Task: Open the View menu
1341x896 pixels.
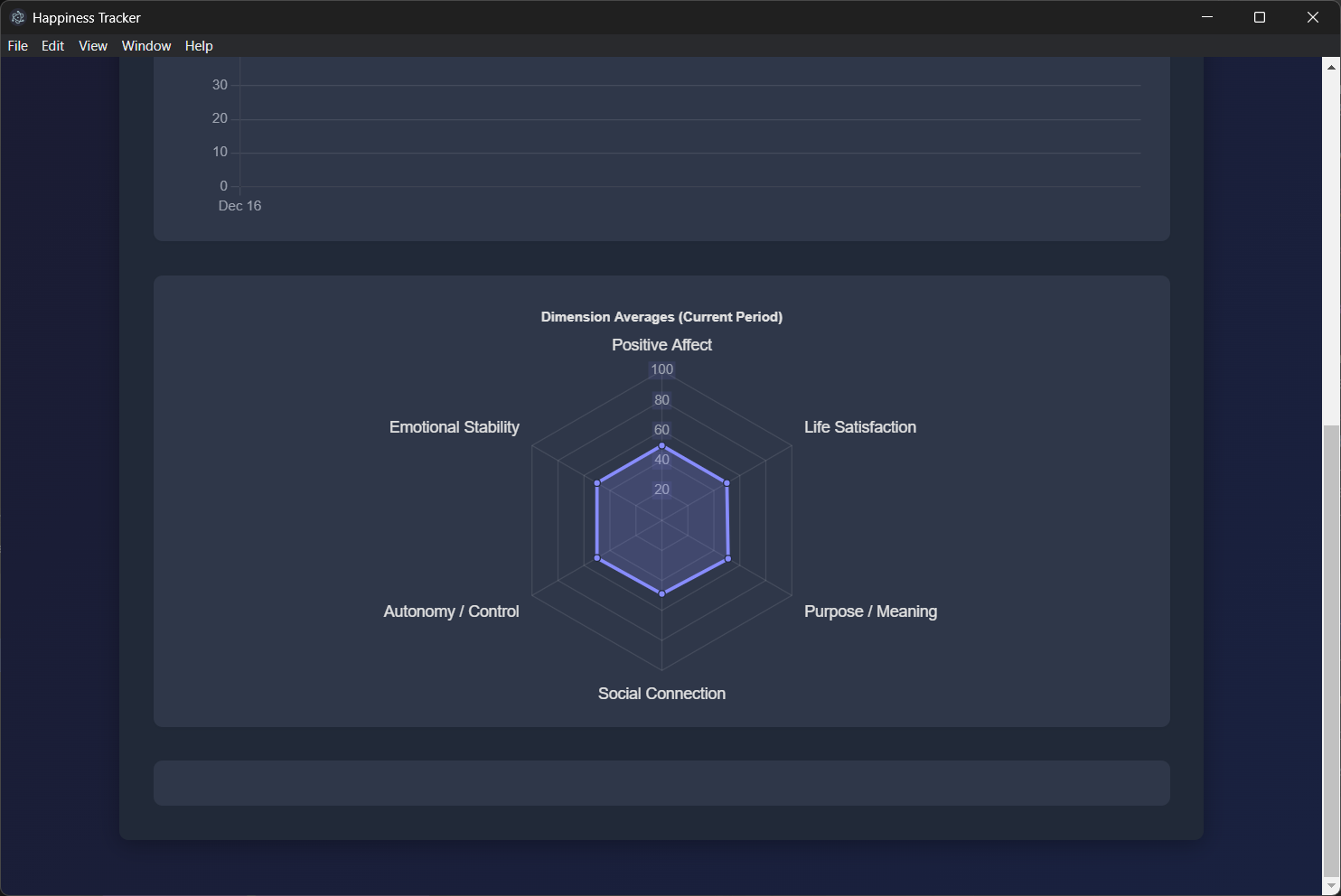Action: tap(93, 46)
